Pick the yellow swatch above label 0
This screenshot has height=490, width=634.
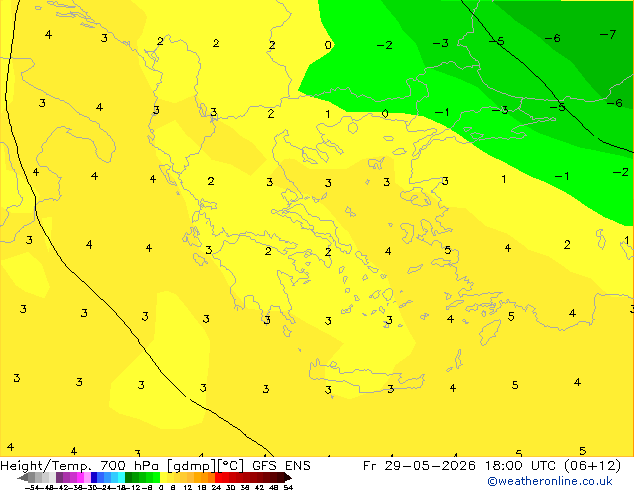163,477
